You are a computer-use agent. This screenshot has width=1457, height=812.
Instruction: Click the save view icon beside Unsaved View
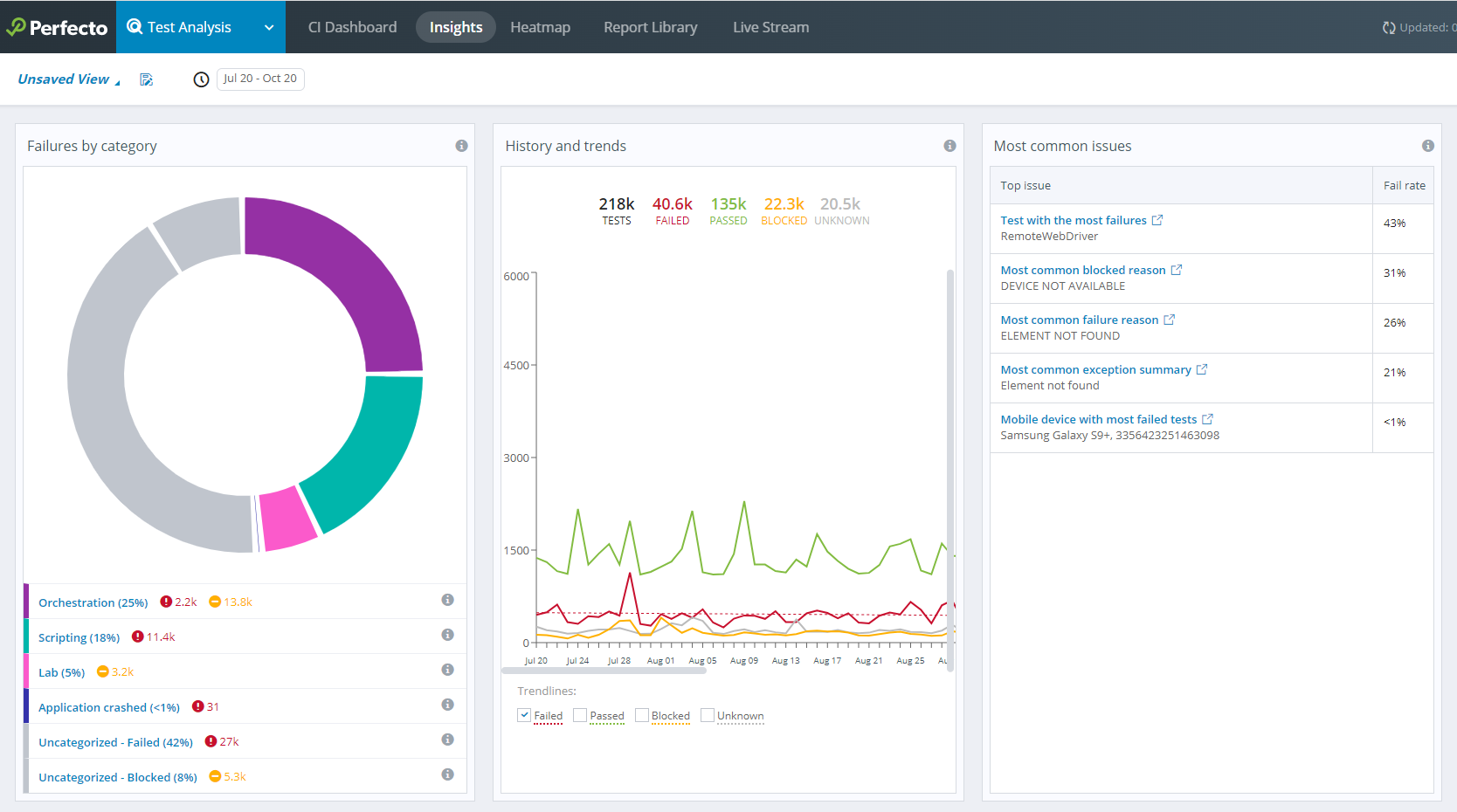[x=147, y=79]
